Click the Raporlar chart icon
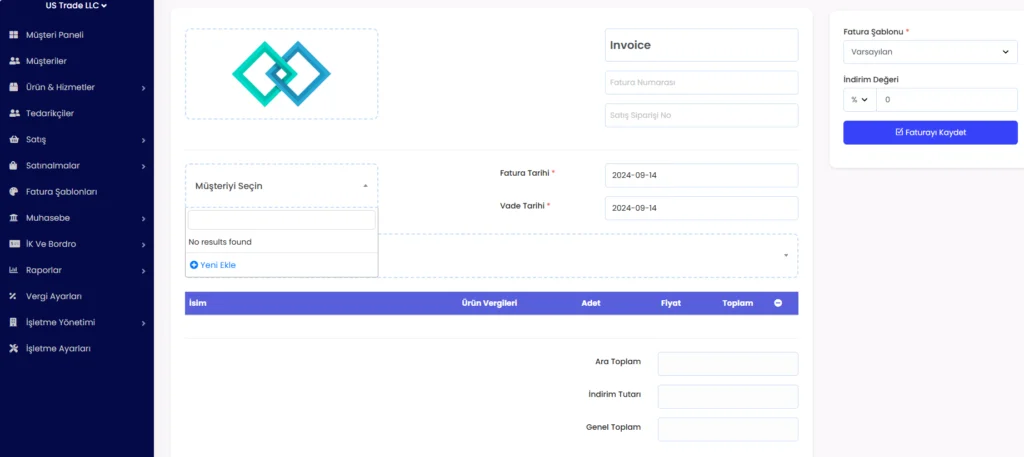Screen dimensions: 1024x457 (14, 270)
